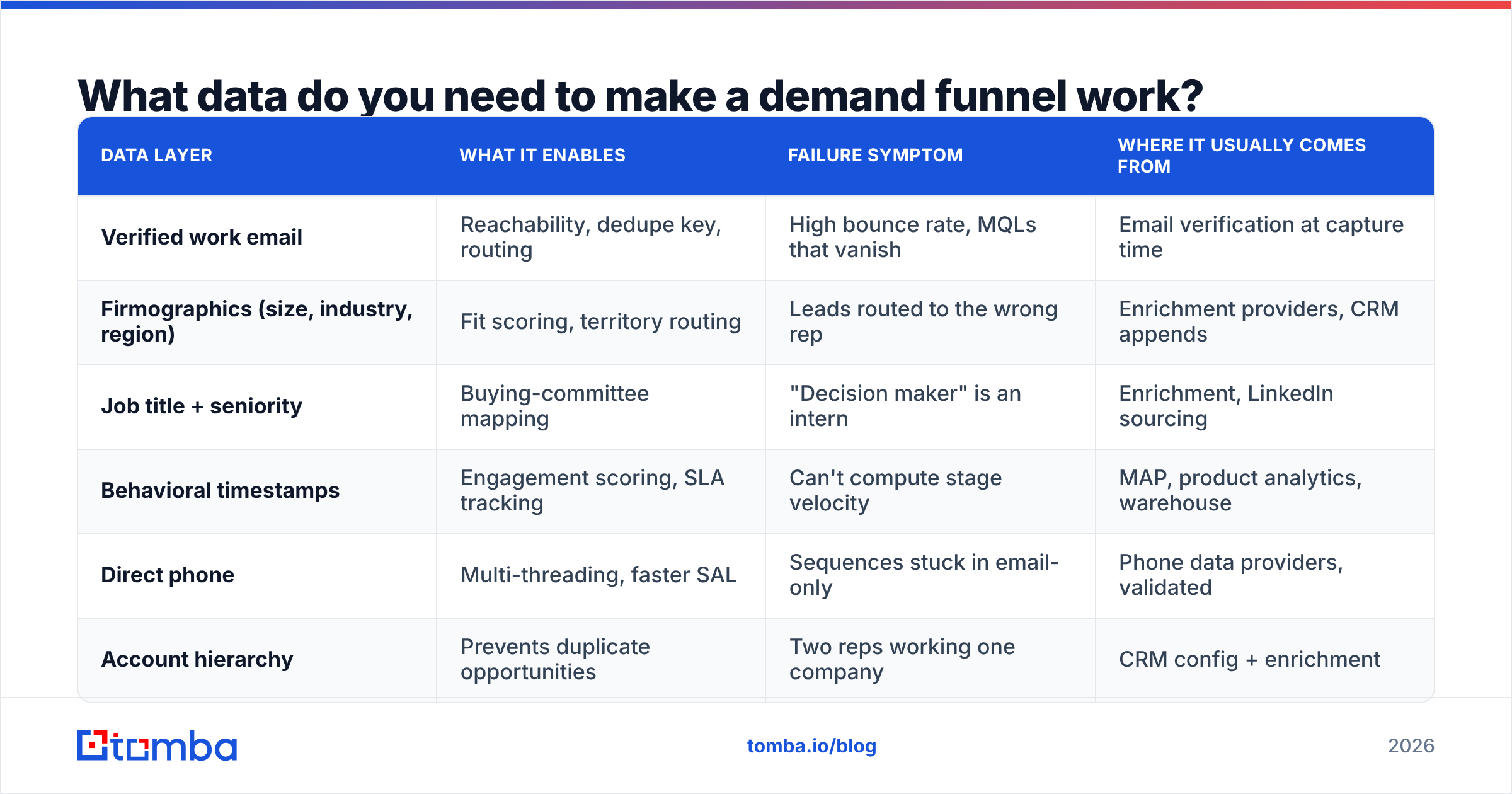The height and width of the screenshot is (794, 1512).
Task: Select 'Firmographics (size, industry, region)' cell
Action: click(257, 322)
